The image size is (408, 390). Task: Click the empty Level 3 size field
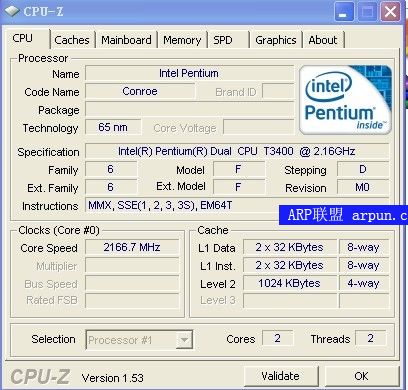click(x=290, y=301)
